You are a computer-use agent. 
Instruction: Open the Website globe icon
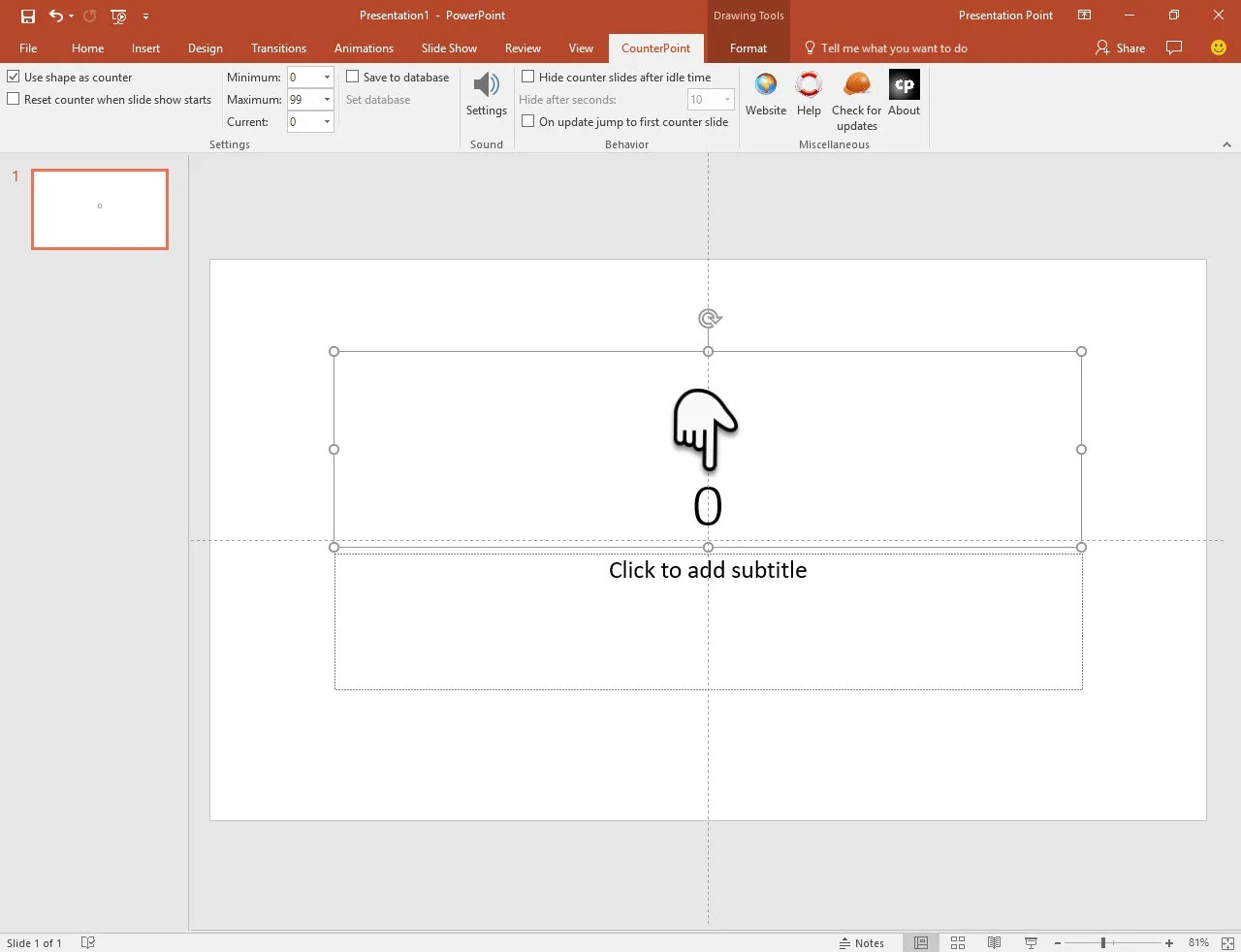pos(765,86)
